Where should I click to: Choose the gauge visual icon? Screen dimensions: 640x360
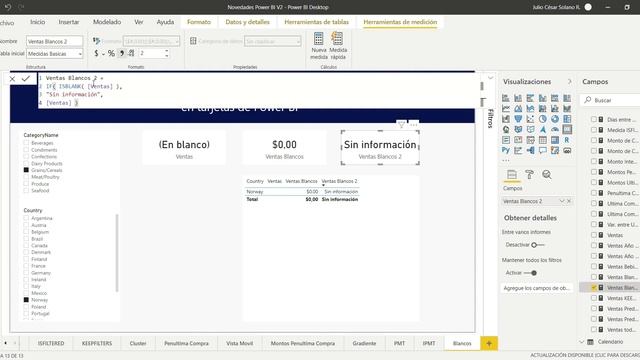pos(555,129)
